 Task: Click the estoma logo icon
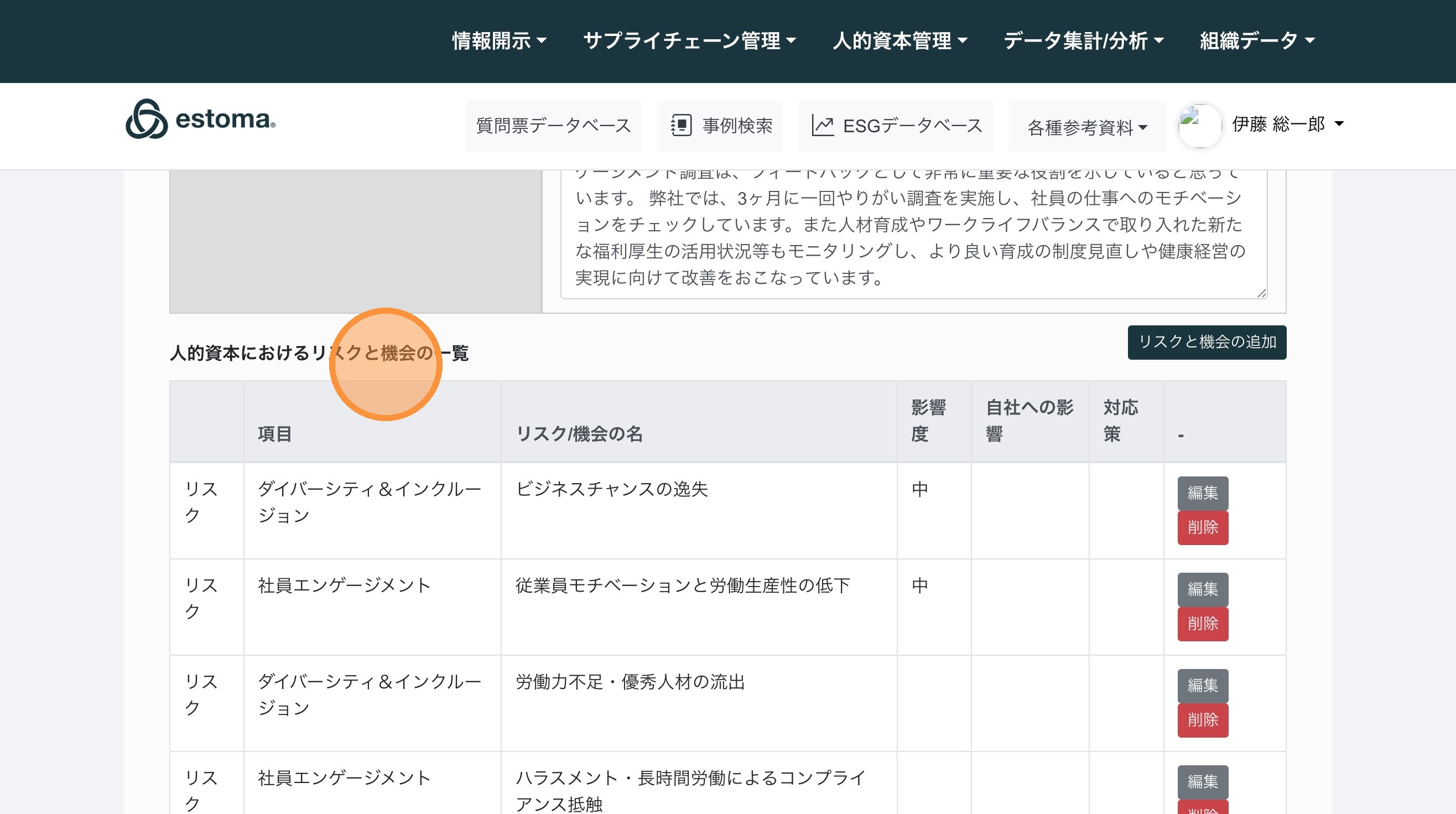(x=147, y=120)
